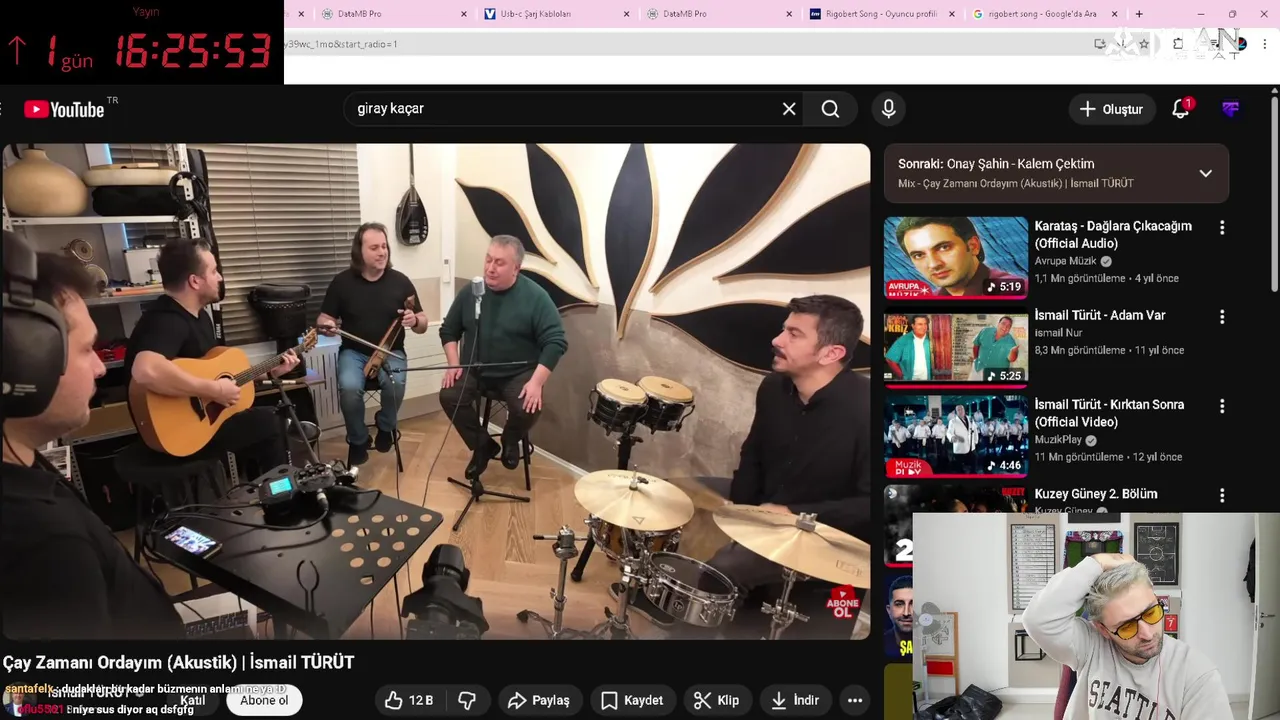This screenshot has height=720, width=1280.
Task: Open more actions ellipsis below video
Action: point(855,700)
